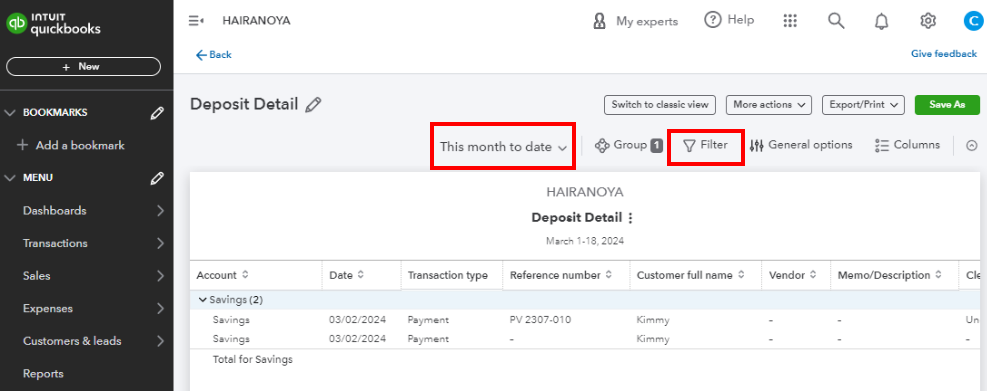Screen dimensions: 987x391
Task: Open This month to date dropdown
Action: pos(503,147)
